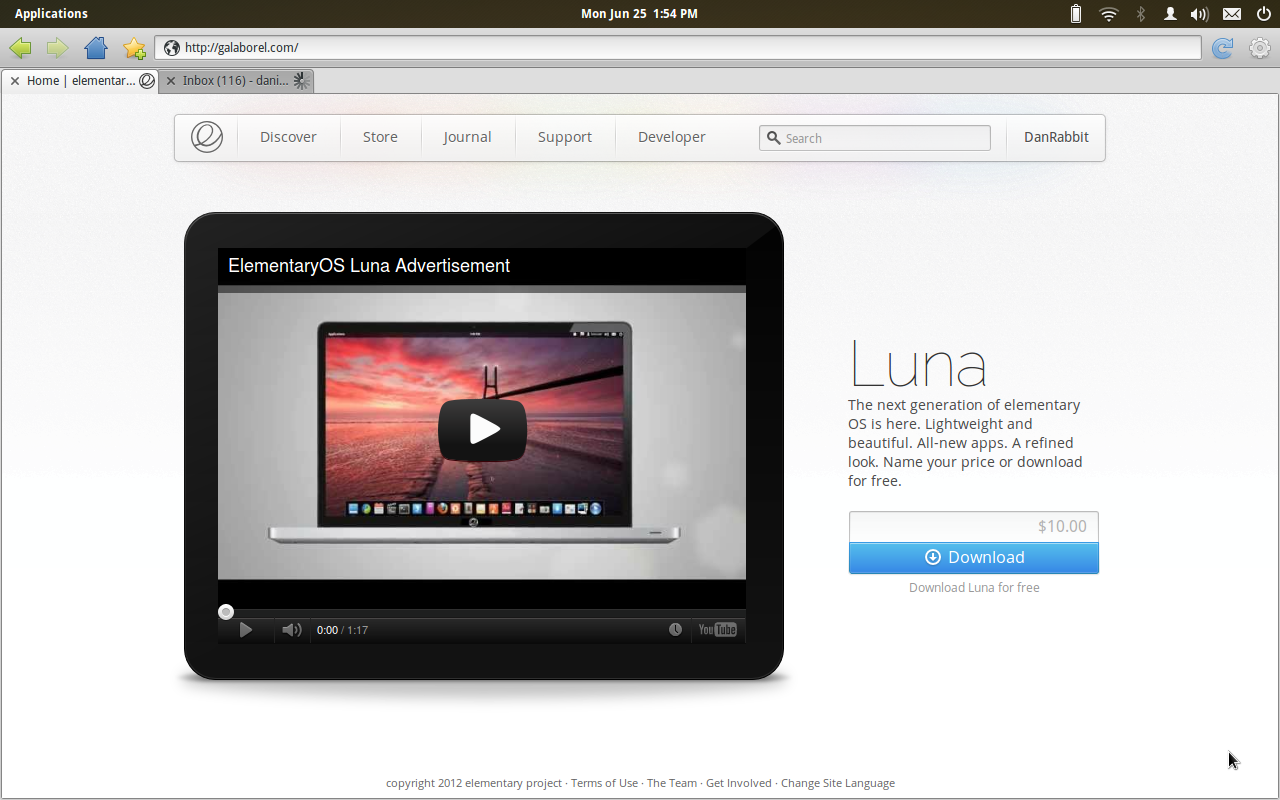Mute the video volume

(291, 630)
